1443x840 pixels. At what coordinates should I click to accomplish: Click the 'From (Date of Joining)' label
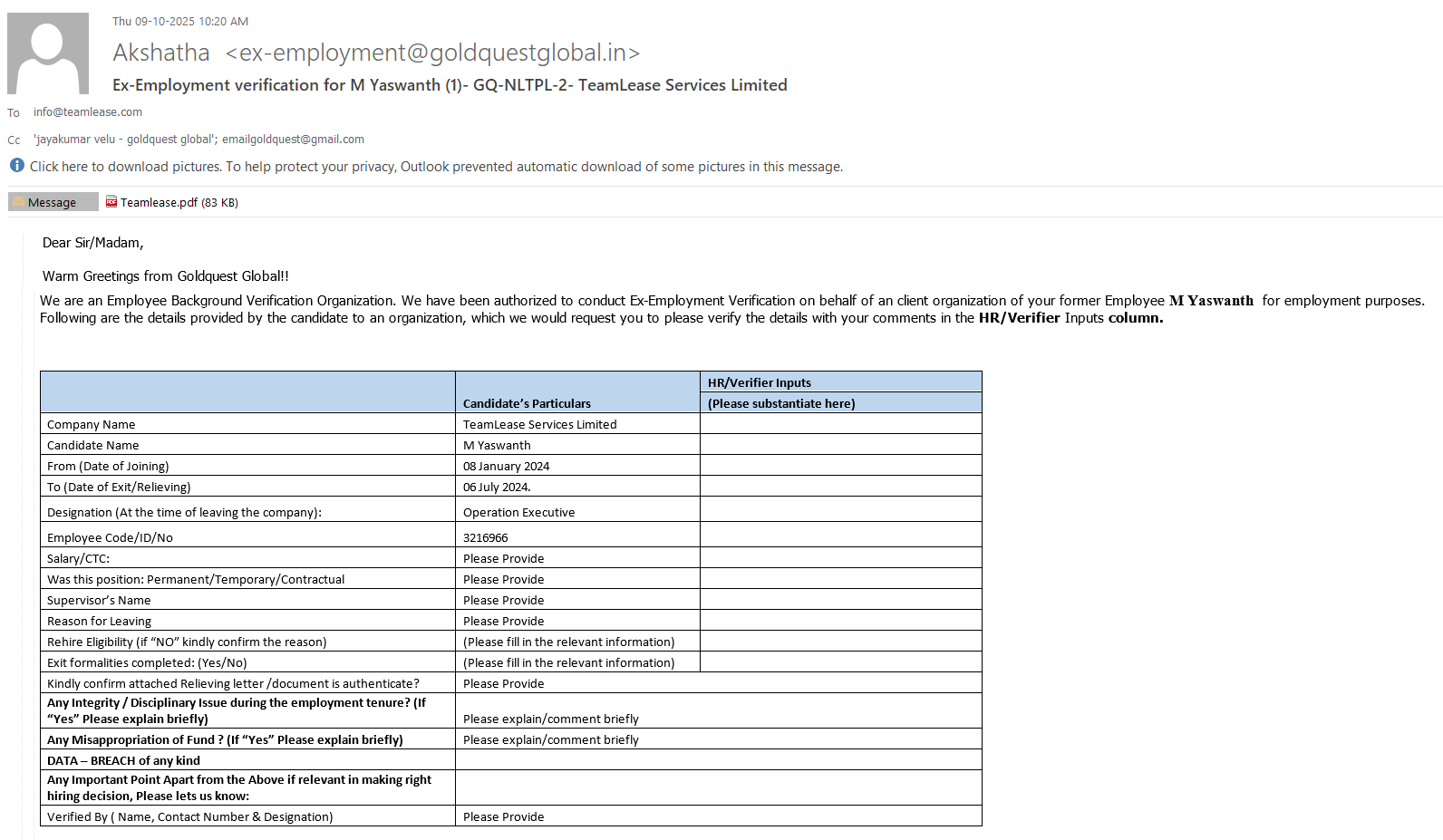pyautogui.click(x=108, y=466)
